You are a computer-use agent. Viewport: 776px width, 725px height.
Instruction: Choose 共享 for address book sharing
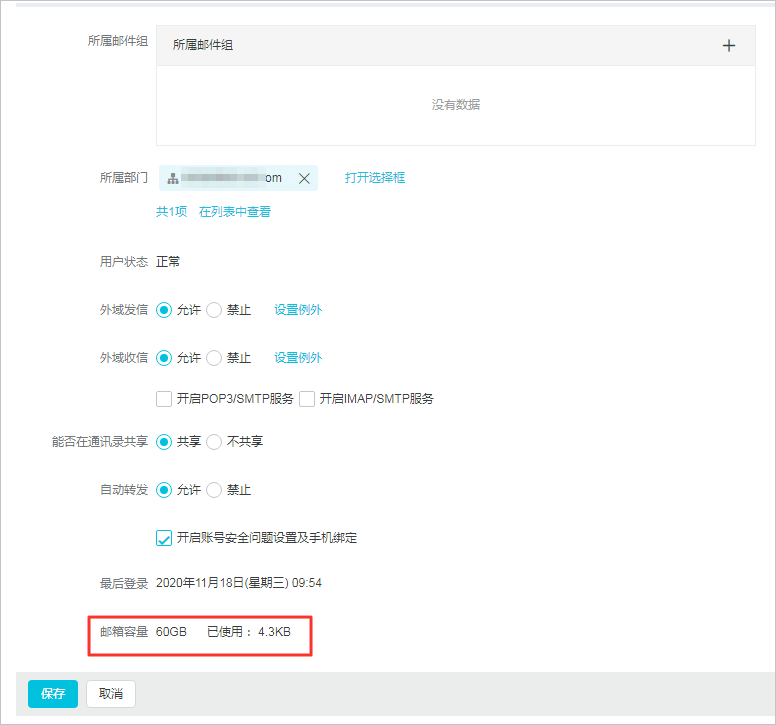click(164, 441)
